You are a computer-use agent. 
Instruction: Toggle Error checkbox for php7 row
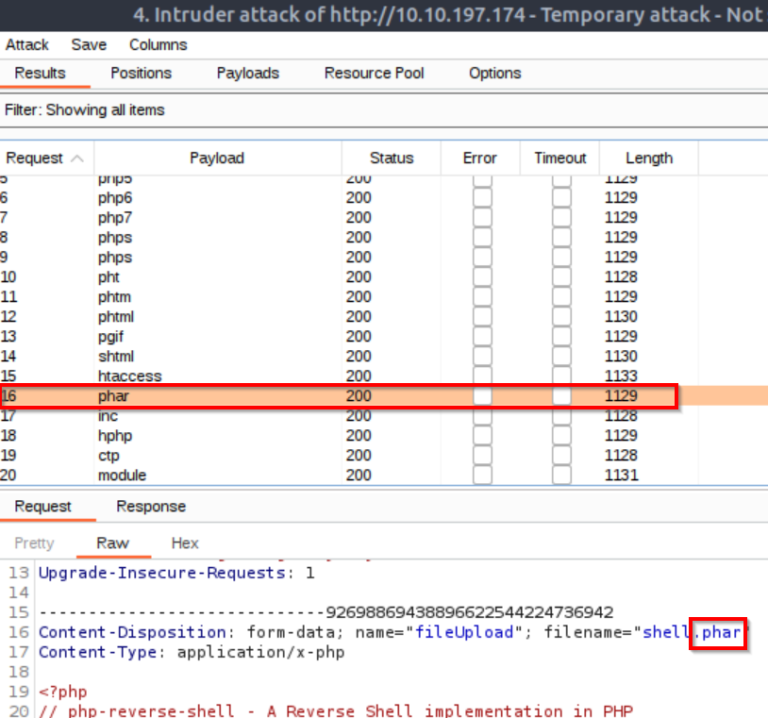click(x=482, y=217)
